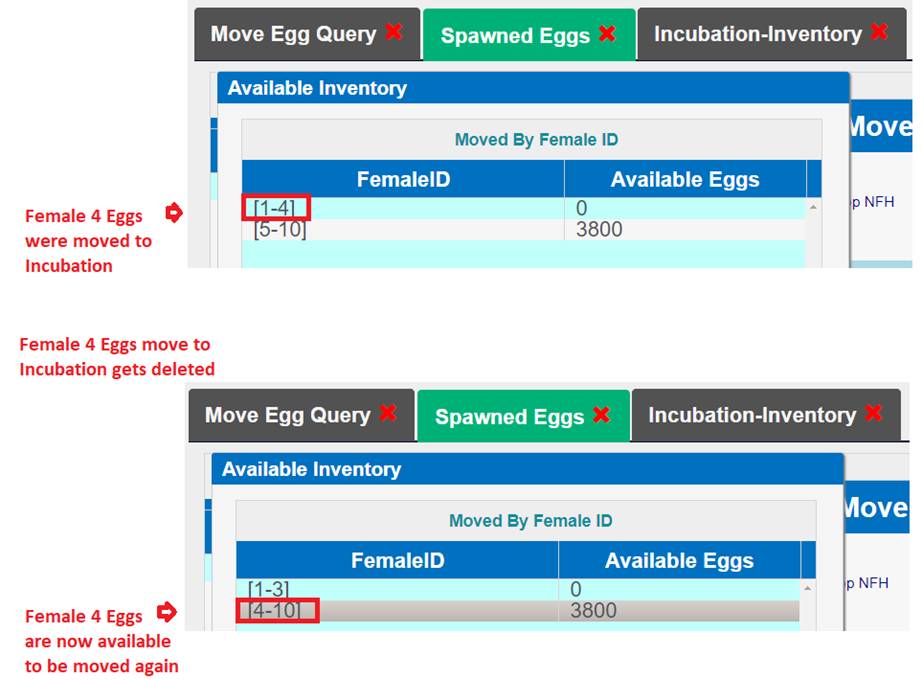Switch to Move Egg Query tab in upper screenshot
Viewport: 922px width, 680px height.
pos(293,34)
